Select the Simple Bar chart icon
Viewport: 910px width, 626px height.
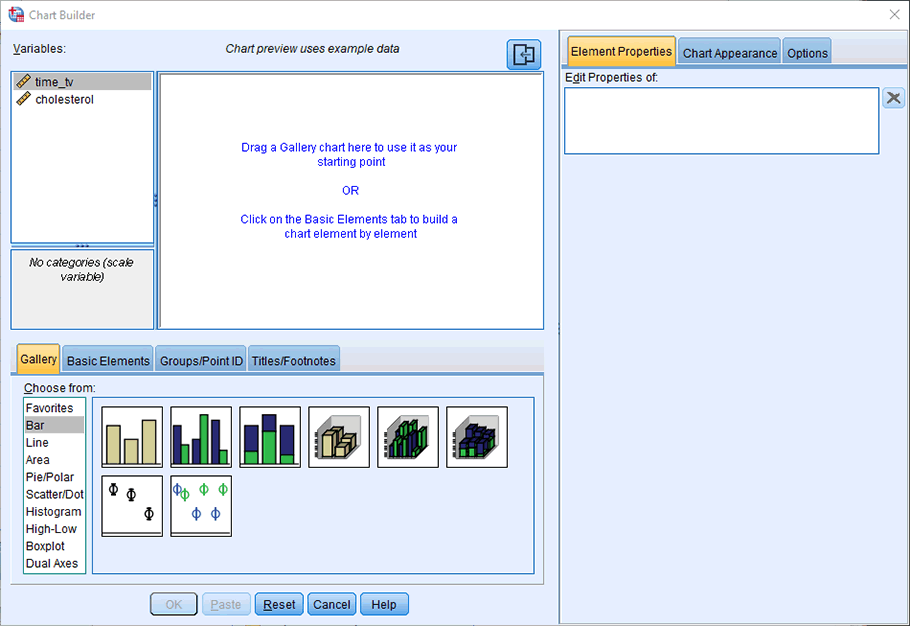tap(131, 437)
